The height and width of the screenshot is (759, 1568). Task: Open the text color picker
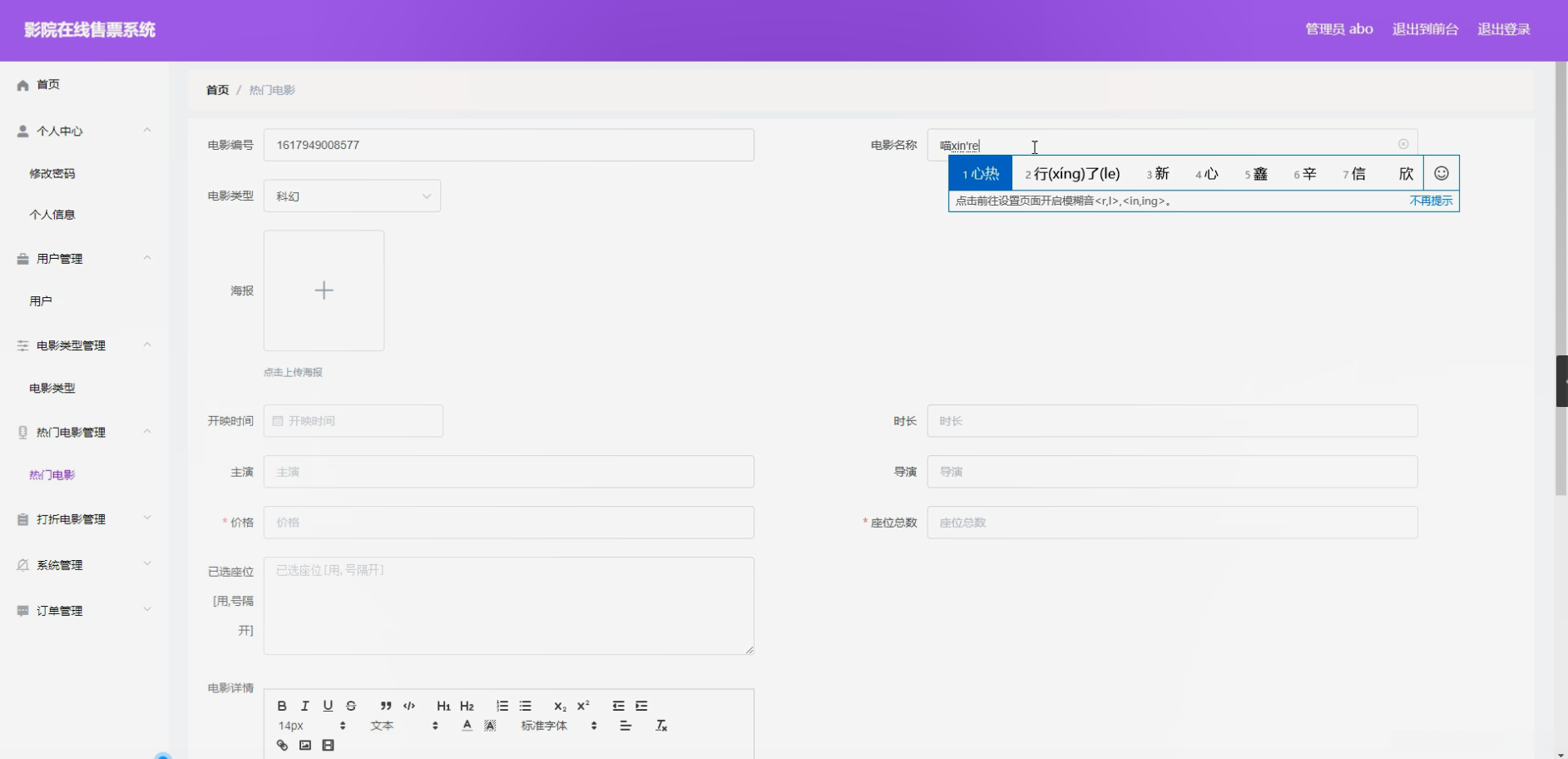point(467,726)
